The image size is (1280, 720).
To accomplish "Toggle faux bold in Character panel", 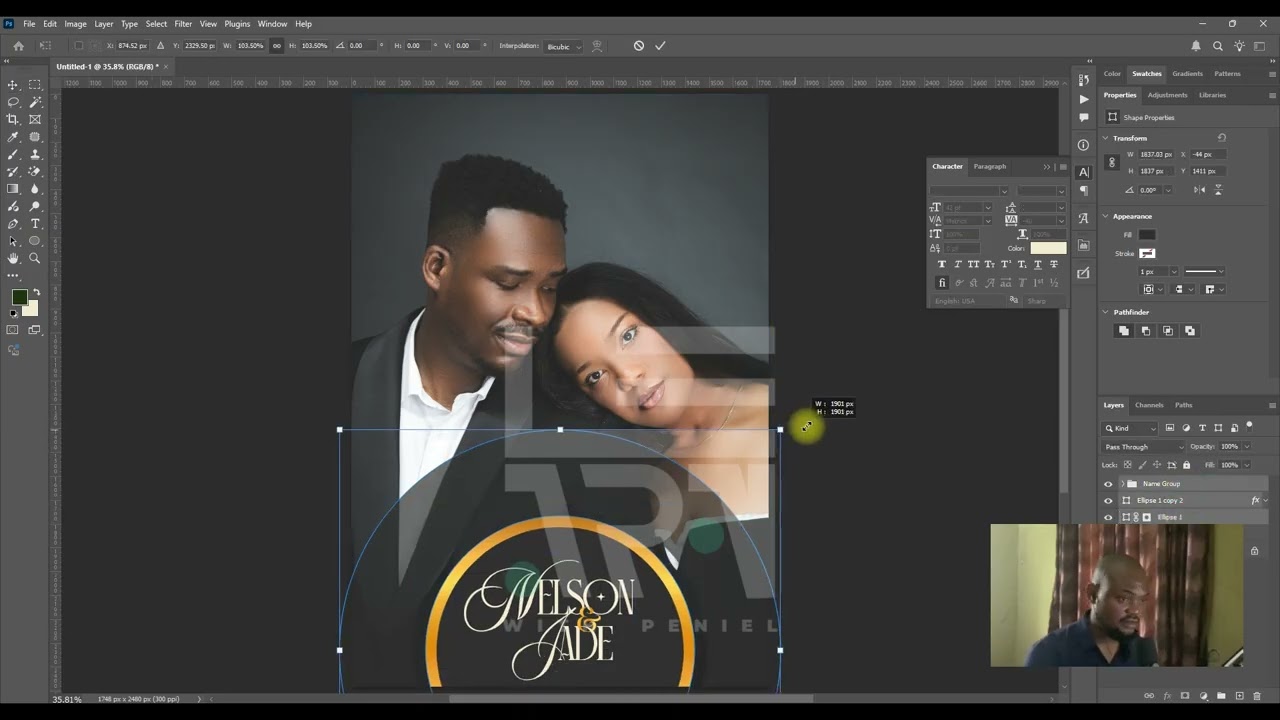I will pyautogui.click(x=941, y=264).
